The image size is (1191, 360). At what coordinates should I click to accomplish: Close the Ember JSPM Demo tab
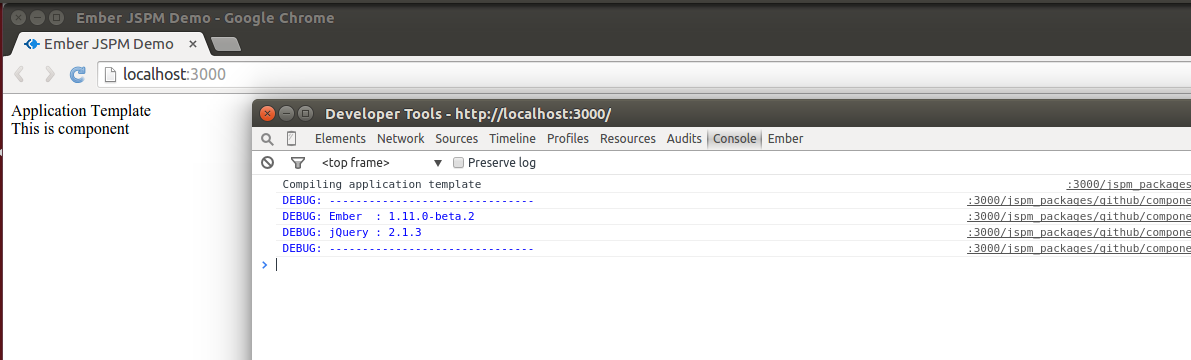pos(193,44)
